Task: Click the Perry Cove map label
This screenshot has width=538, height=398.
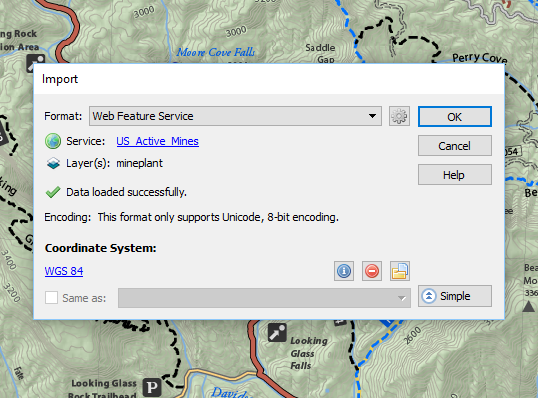Action: click(x=479, y=58)
